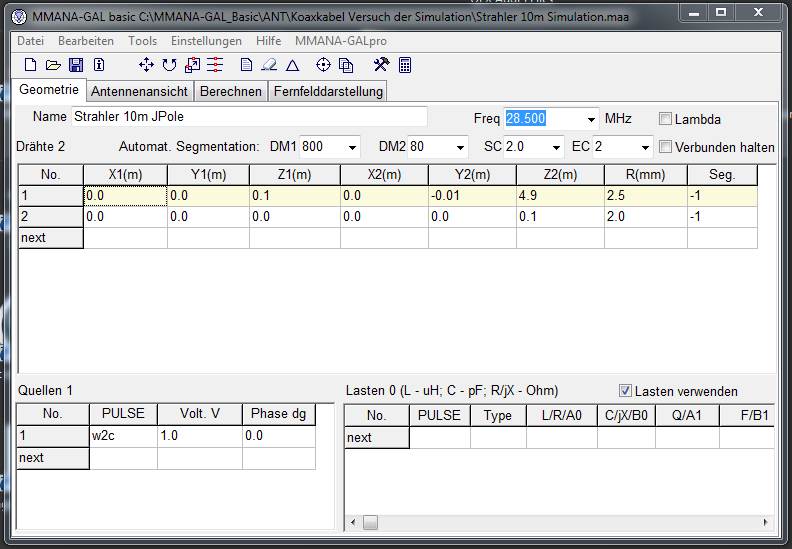792x549 pixels.
Task: Open the Hilfe menu
Action: point(269,41)
